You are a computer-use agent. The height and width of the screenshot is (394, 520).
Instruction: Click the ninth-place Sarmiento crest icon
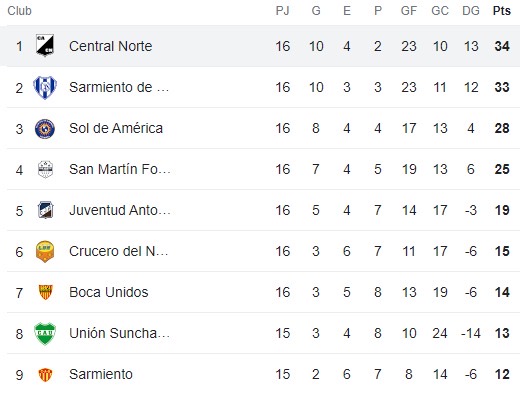click(x=45, y=375)
